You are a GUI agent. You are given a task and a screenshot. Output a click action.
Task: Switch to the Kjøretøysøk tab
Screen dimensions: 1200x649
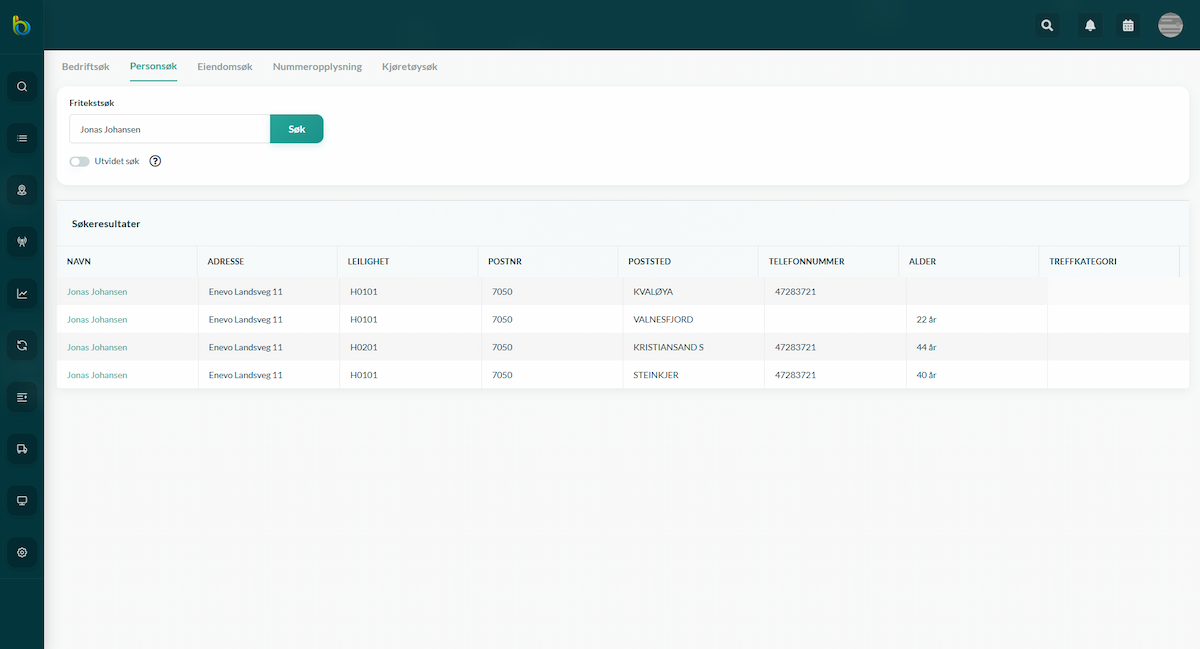[x=410, y=67]
